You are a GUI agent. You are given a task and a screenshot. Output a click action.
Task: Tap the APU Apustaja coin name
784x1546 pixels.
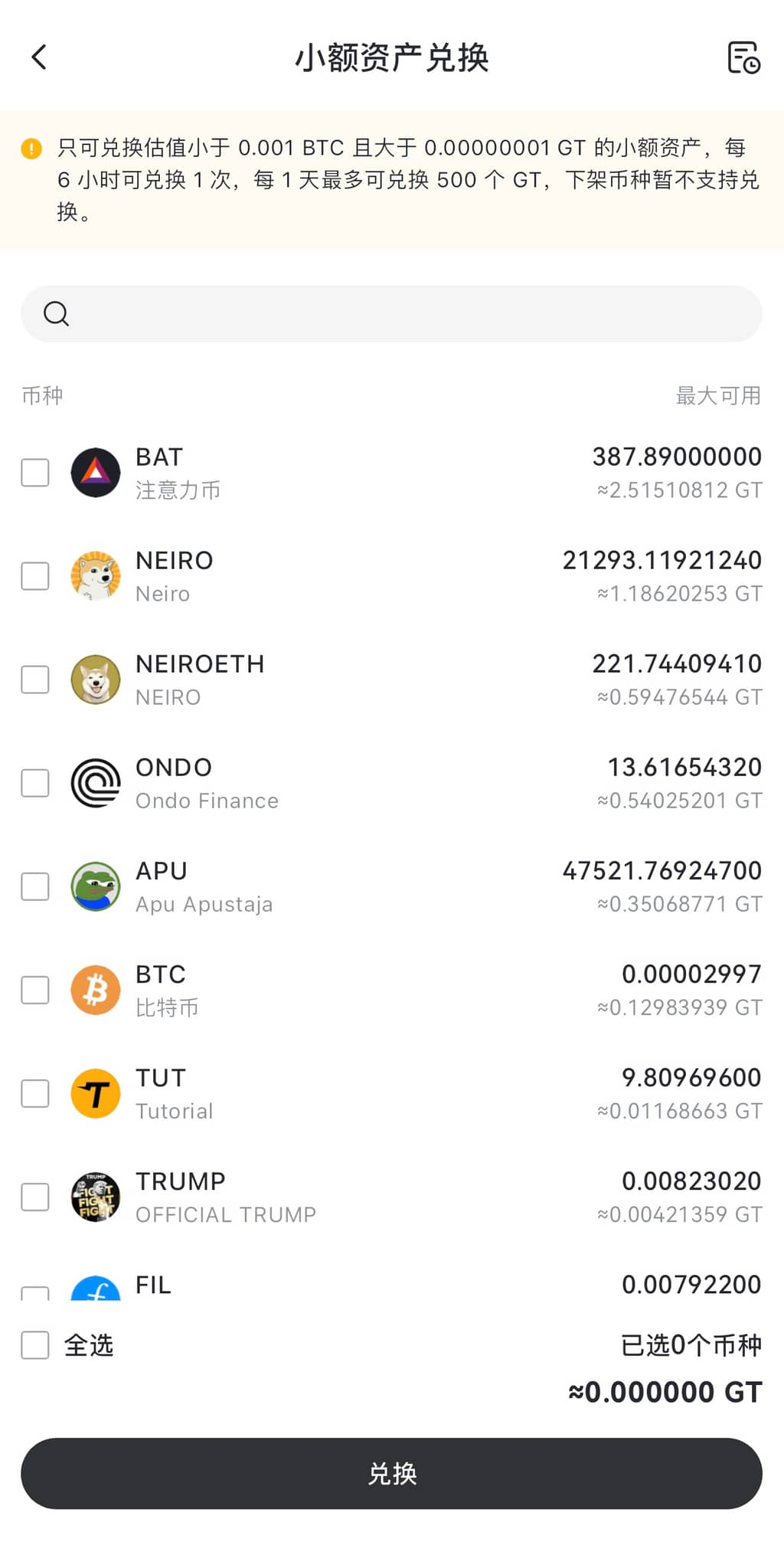point(204,904)
